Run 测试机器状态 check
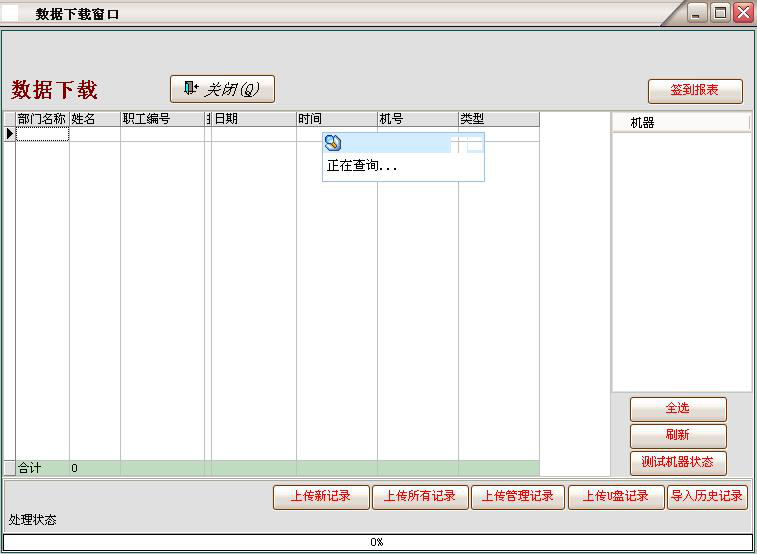Screen dimensions: 757x554 [678, 463]
